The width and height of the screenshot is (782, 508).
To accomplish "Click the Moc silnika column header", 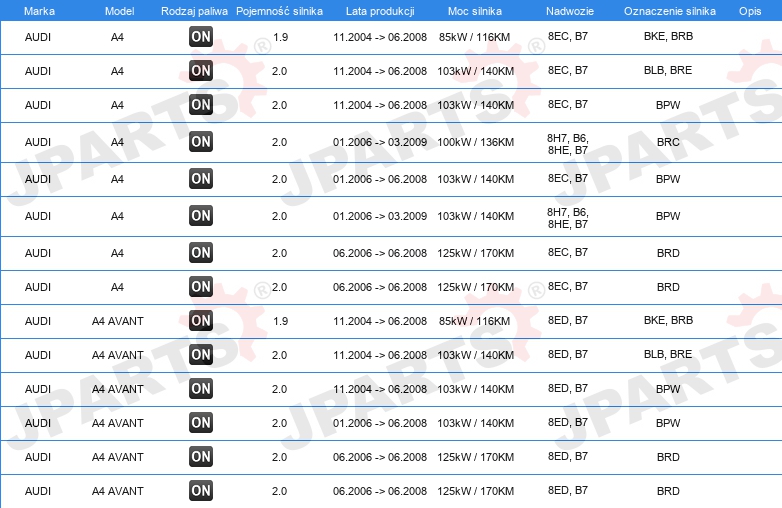I will pos(475,11).
